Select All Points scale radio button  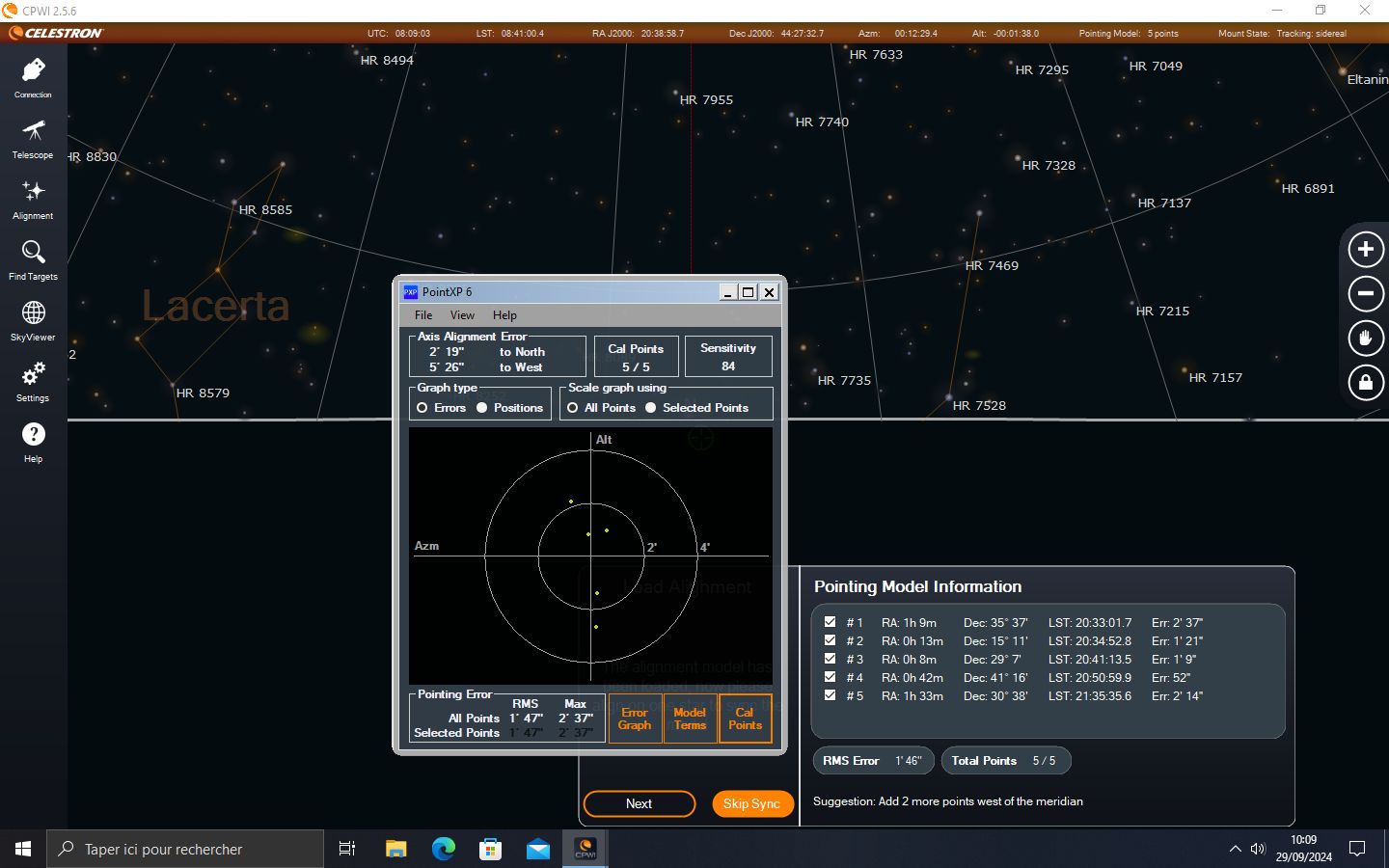[573, 408]
